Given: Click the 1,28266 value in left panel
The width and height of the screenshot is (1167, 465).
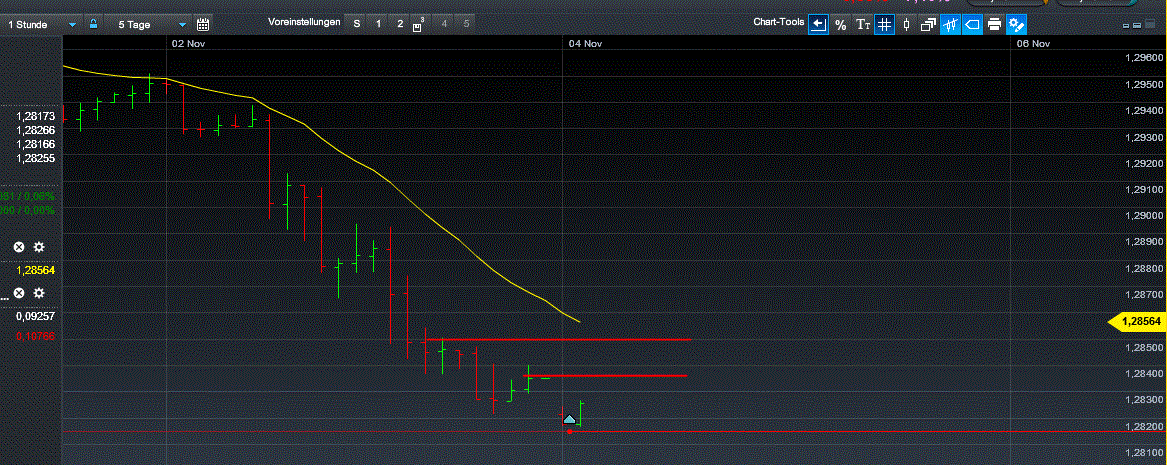Looking at the screenshot, I should [x=35, y=130].
